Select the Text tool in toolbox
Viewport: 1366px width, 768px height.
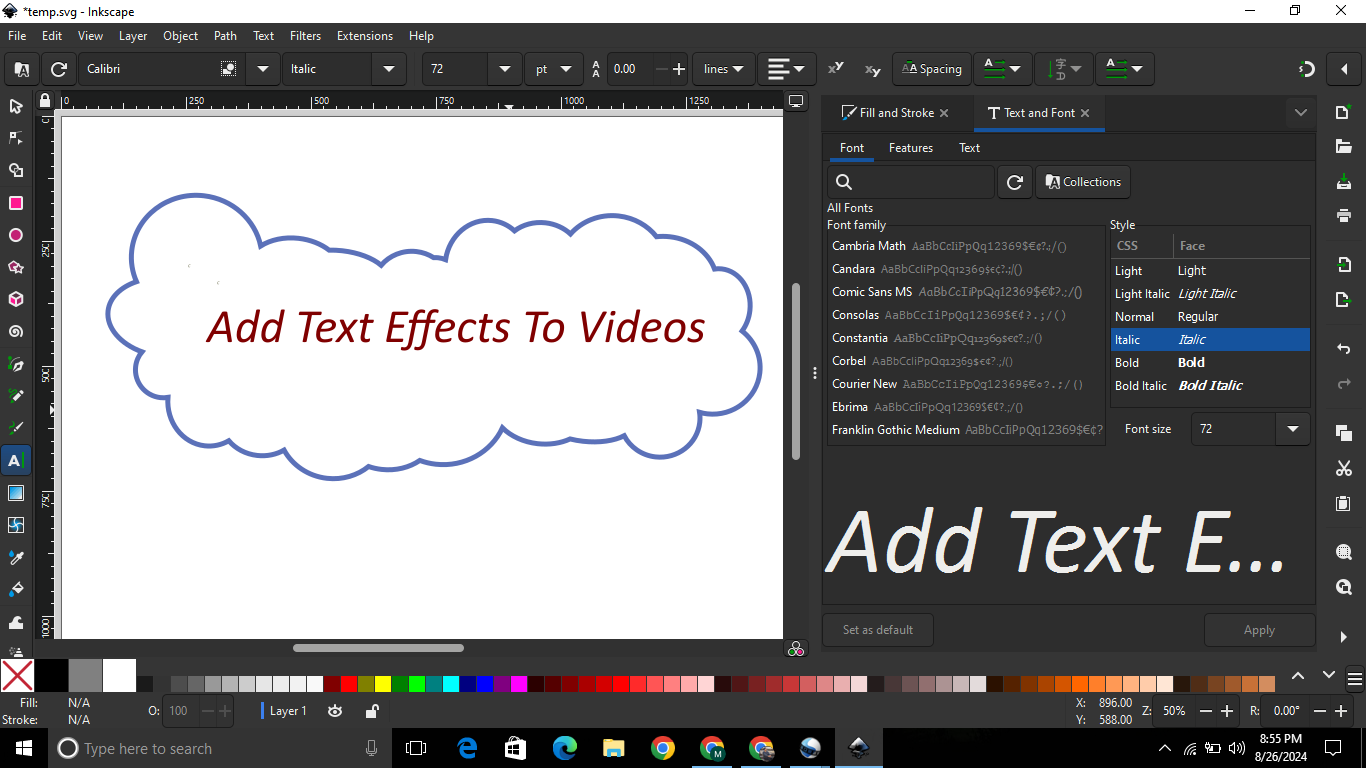(x=16, y=460)
